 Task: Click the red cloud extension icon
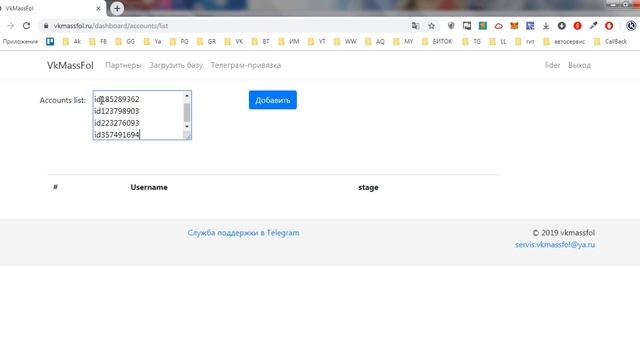tap(498, 26)
